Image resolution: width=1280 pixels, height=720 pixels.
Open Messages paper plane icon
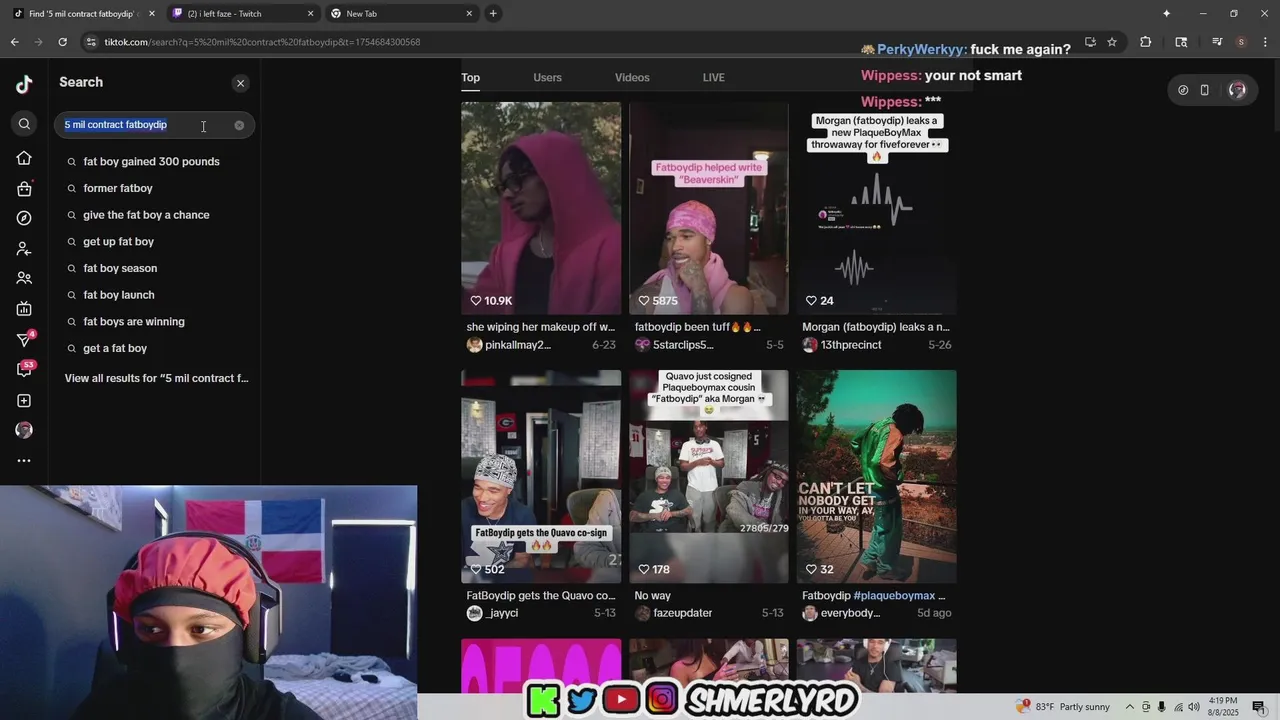24,340
